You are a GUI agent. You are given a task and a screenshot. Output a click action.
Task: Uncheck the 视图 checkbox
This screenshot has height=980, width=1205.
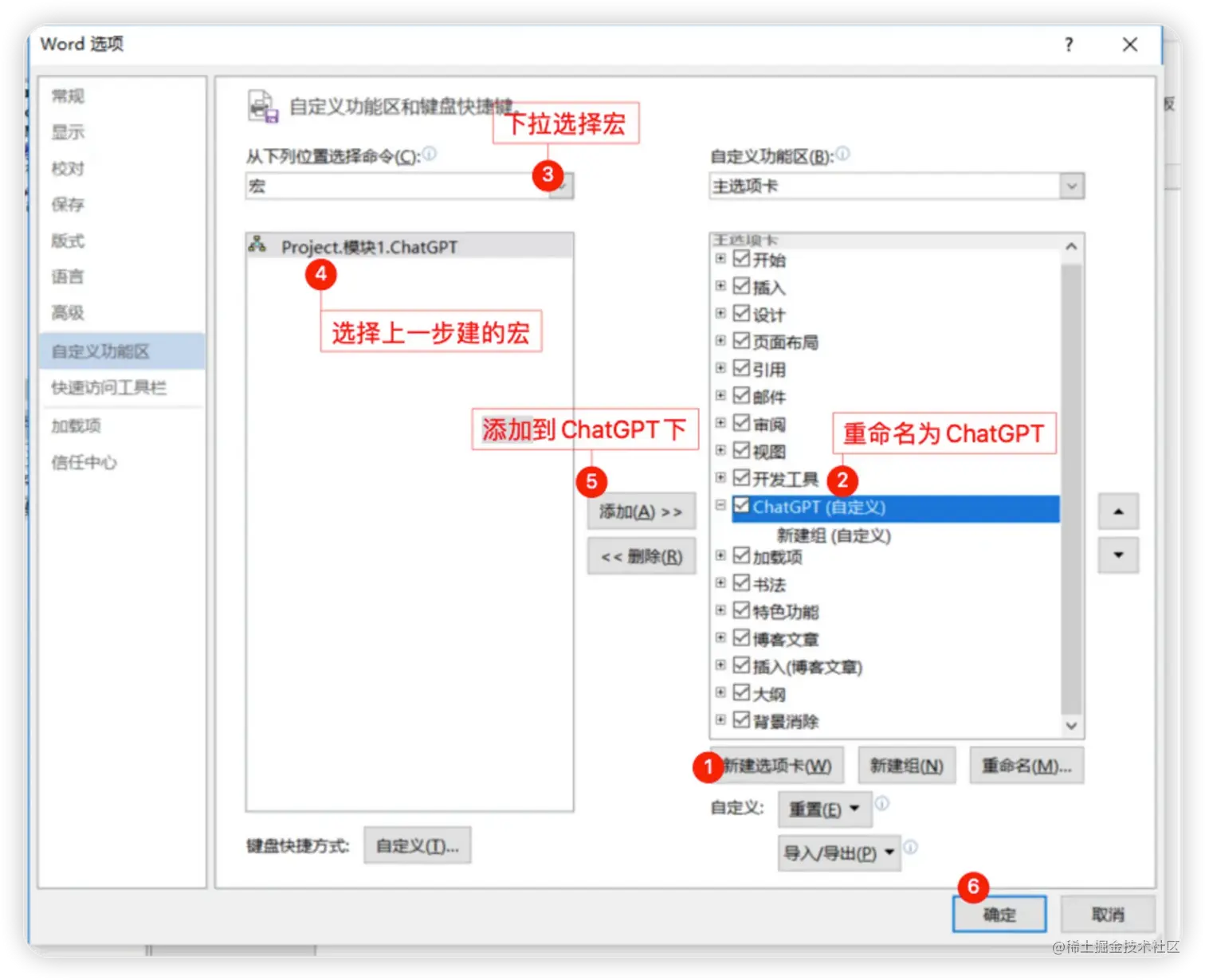point(741,450)
